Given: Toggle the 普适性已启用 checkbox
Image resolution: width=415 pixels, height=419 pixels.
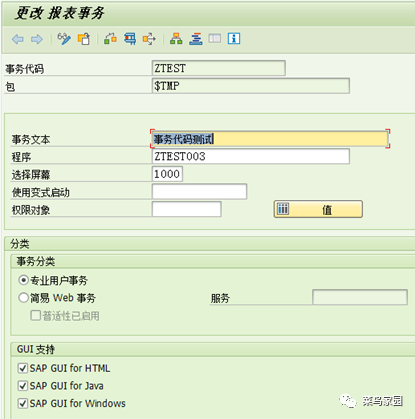Looking at the screenshot, I should [35, 315].
